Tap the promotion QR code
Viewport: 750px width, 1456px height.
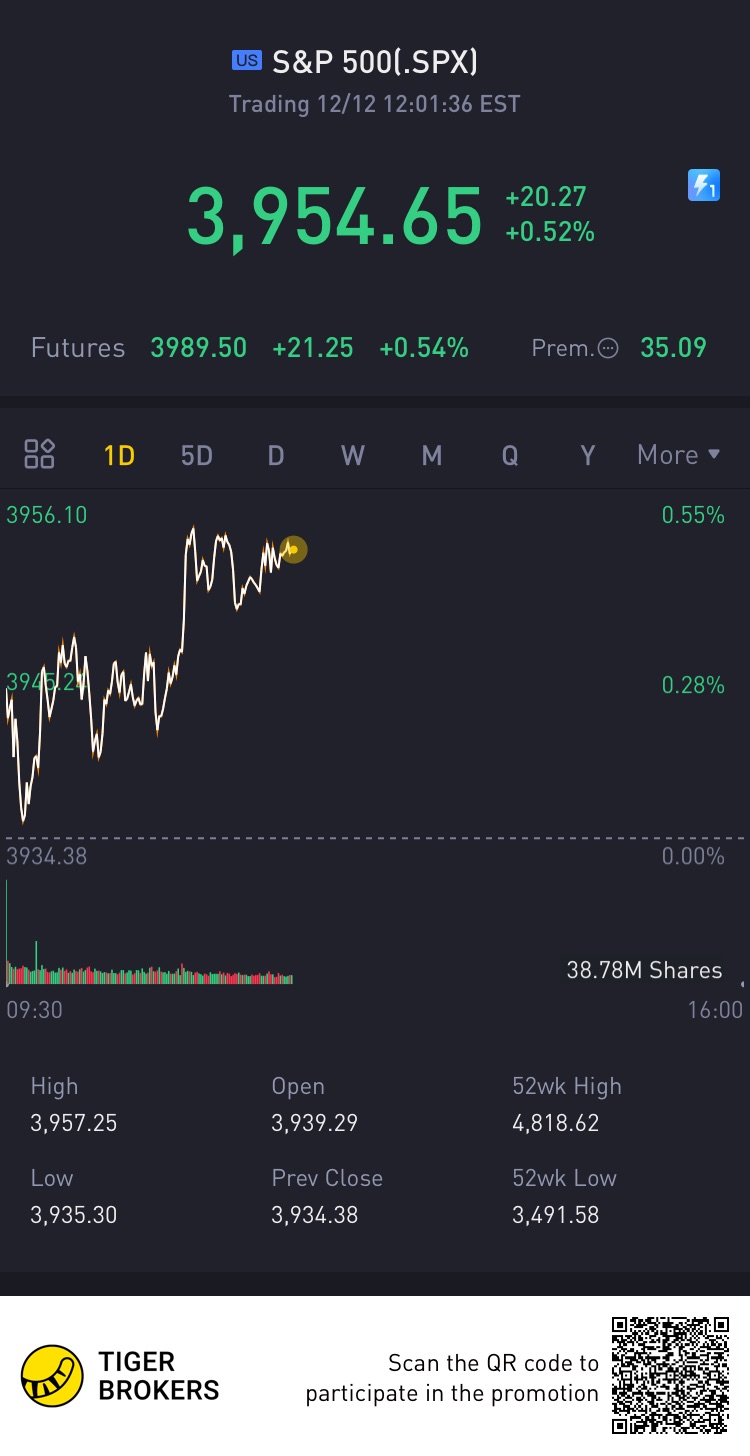click(x=671, y=1375)
